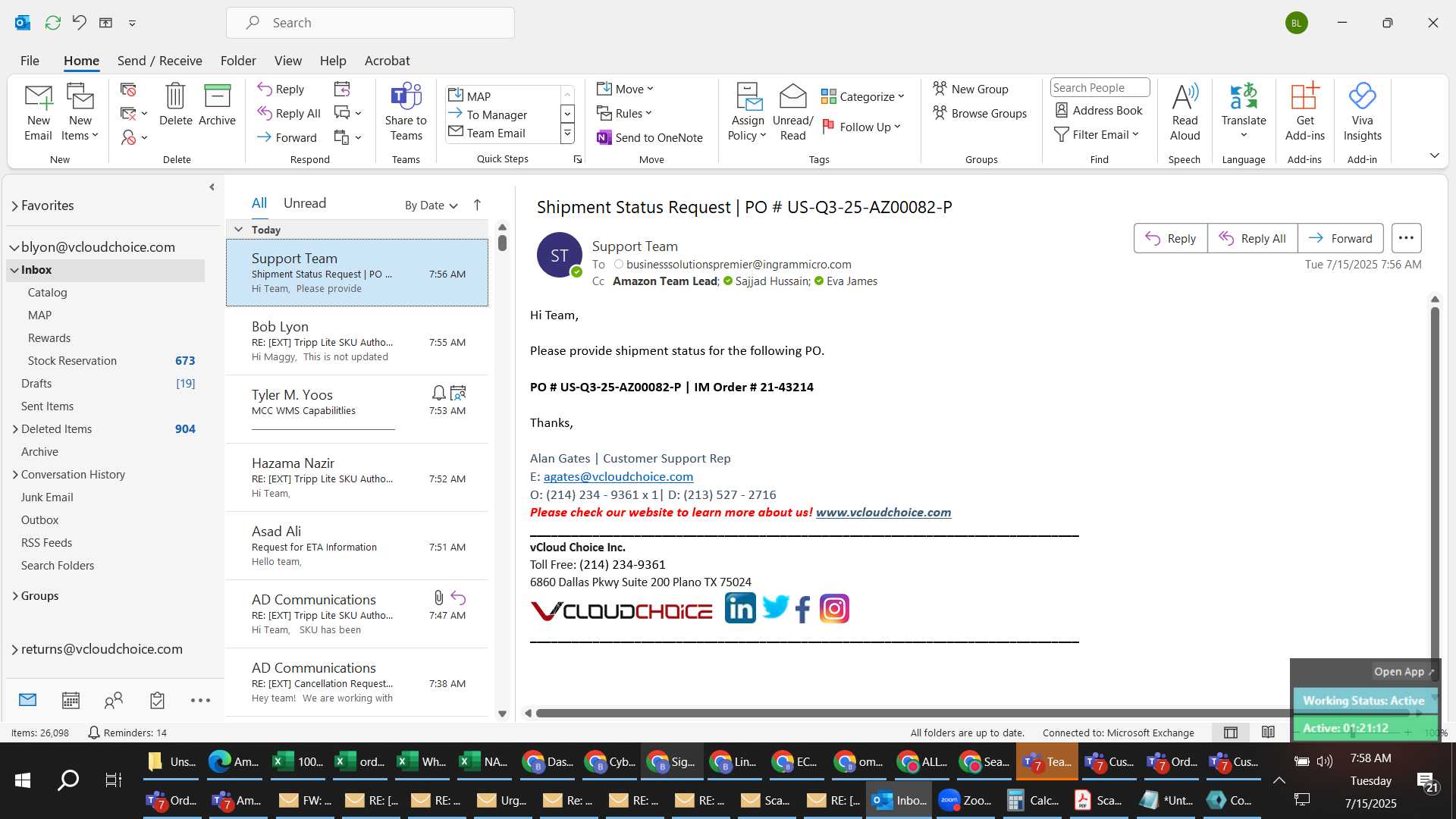
Task: Create a New Email
Action: pyautogui.click(x=38, y=112)
